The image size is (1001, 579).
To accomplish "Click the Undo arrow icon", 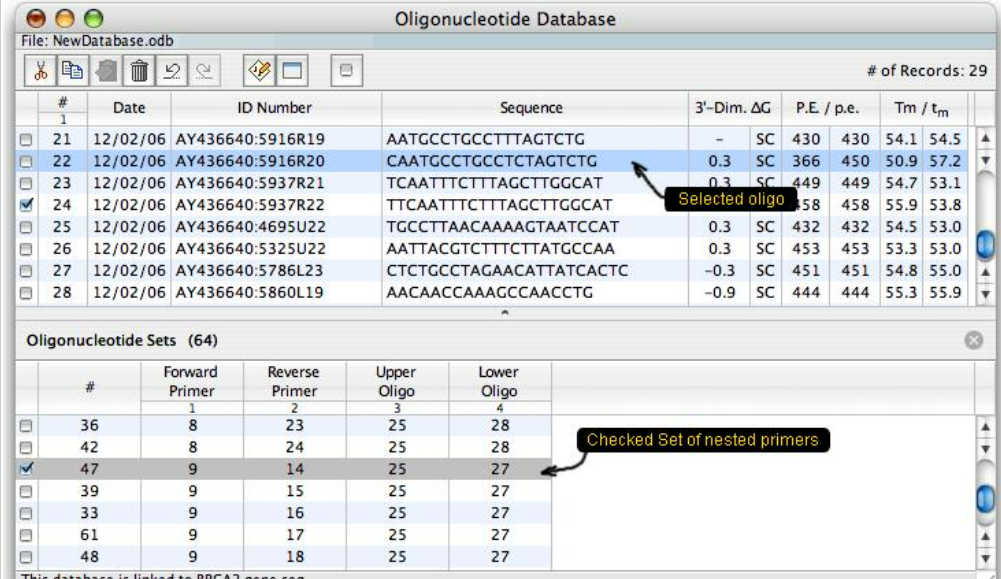I will [x=172, y=70].
